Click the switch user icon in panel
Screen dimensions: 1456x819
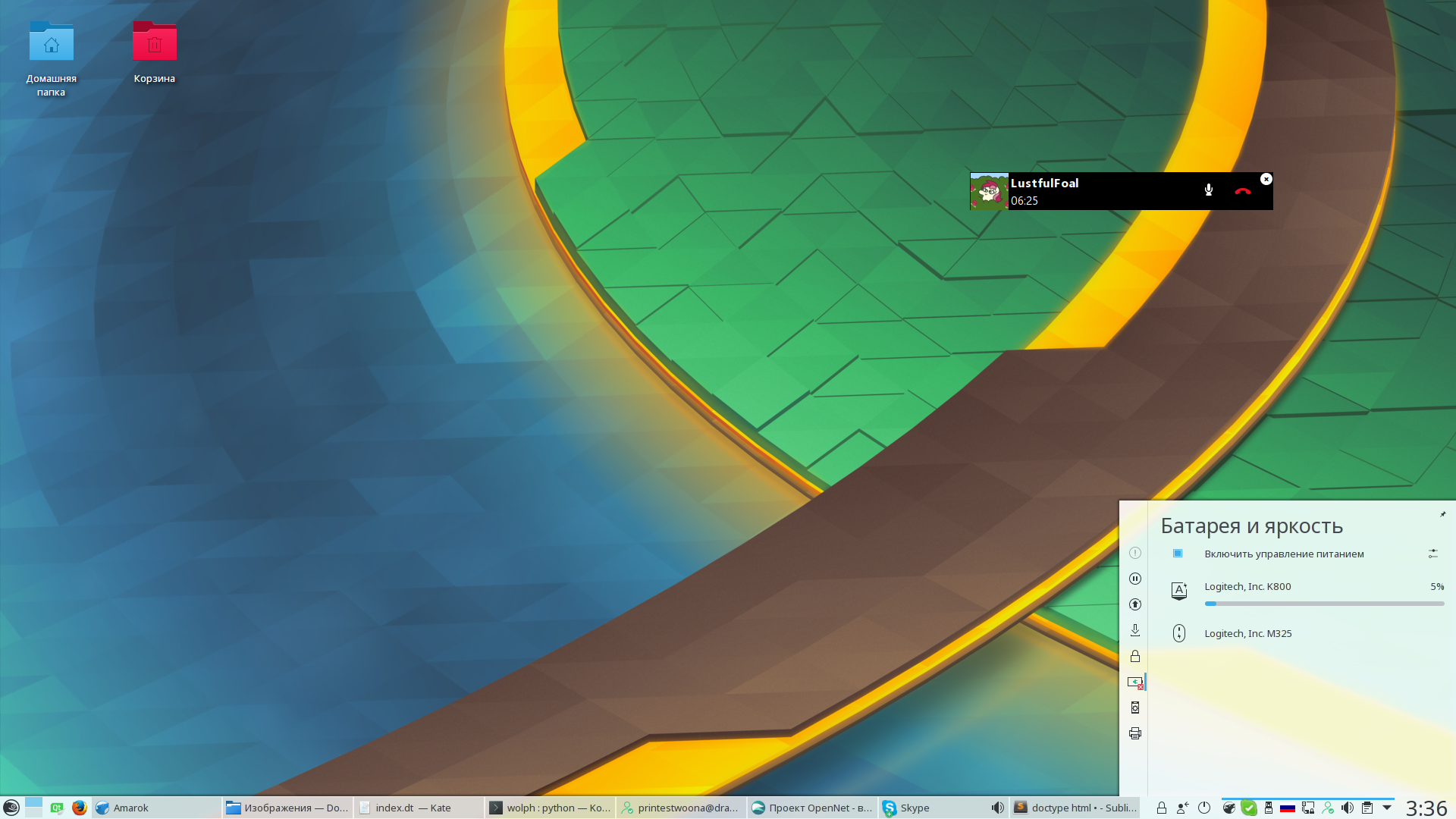[1182, 808]
